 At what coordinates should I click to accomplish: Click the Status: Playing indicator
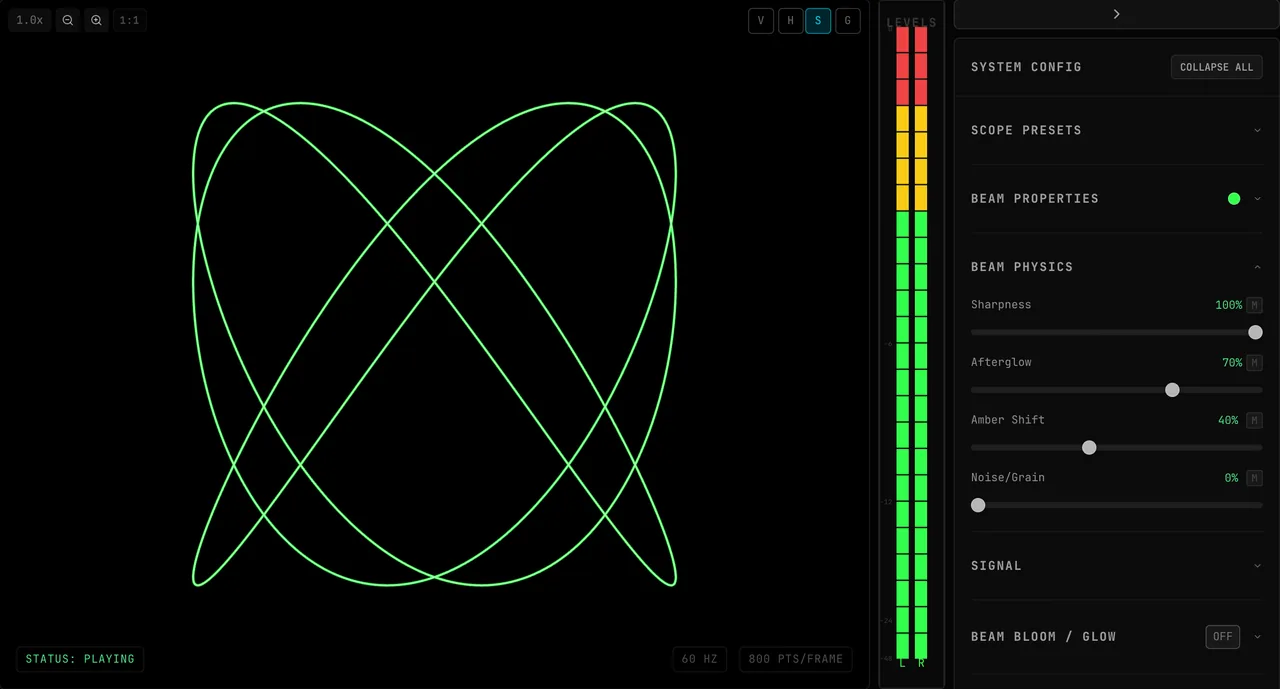tap(80, 659)
